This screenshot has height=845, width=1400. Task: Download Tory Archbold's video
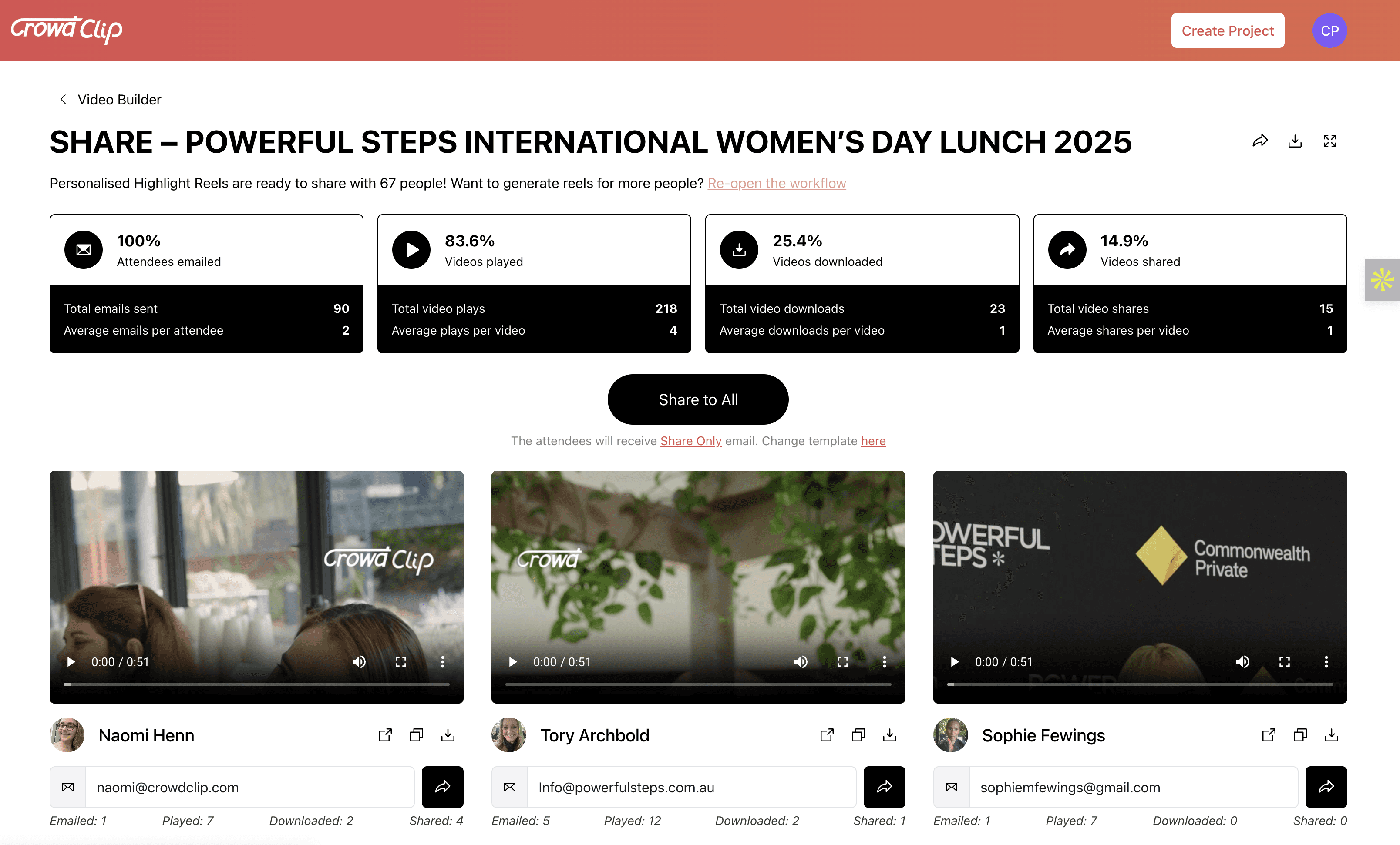pos(890,735)
